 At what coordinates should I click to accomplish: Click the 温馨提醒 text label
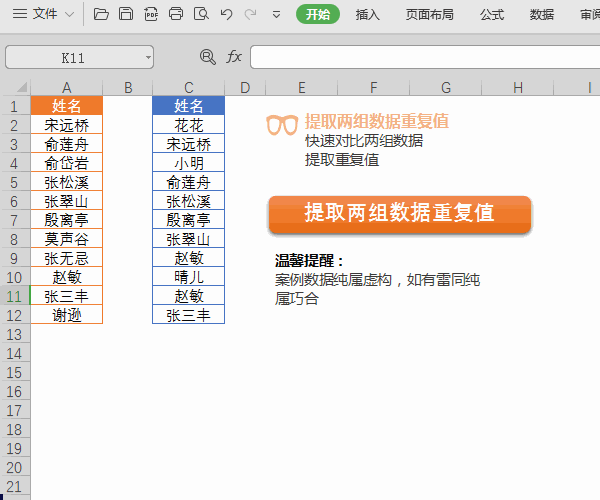[x=309, y=261]
